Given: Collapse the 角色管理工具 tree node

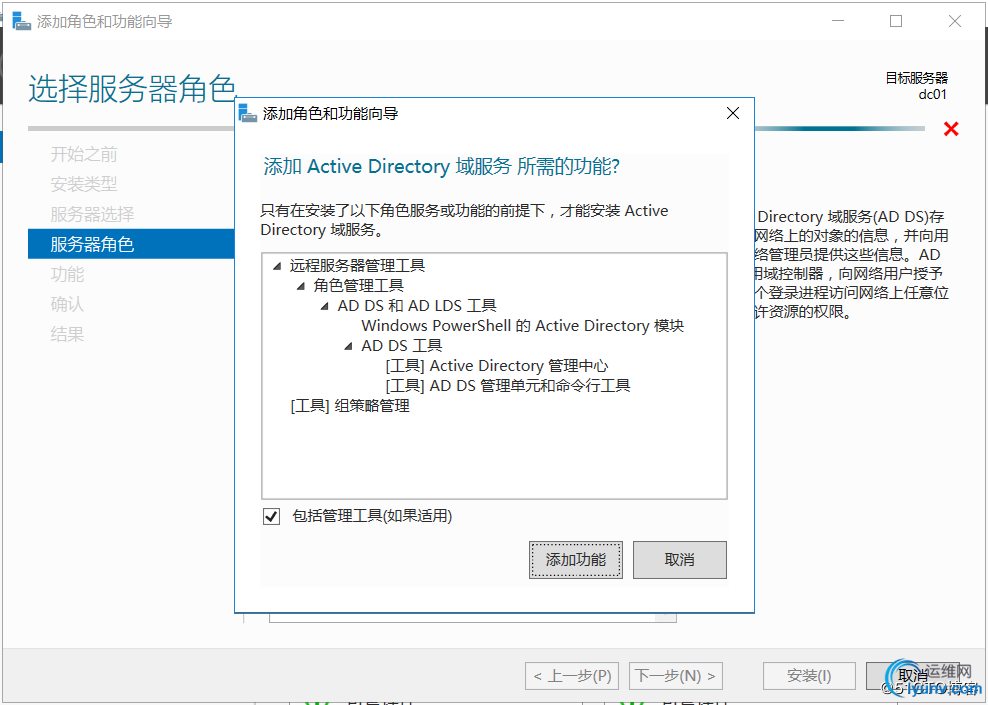Looking at the screenshot, I should [x=301, y=286].
